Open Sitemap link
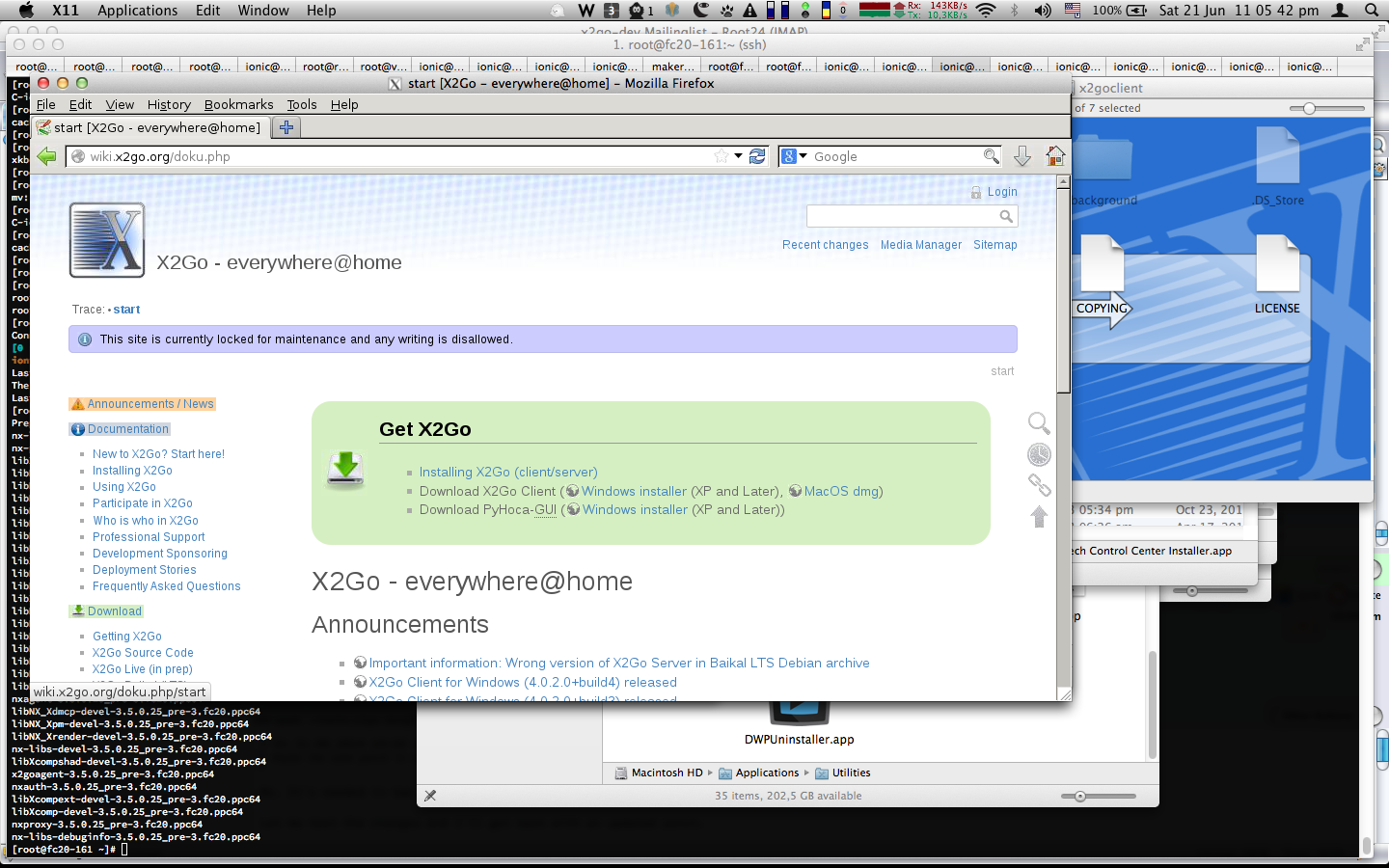Image resolution: width=1389 pixels, height=868 pixels. [x=994, y=245]
